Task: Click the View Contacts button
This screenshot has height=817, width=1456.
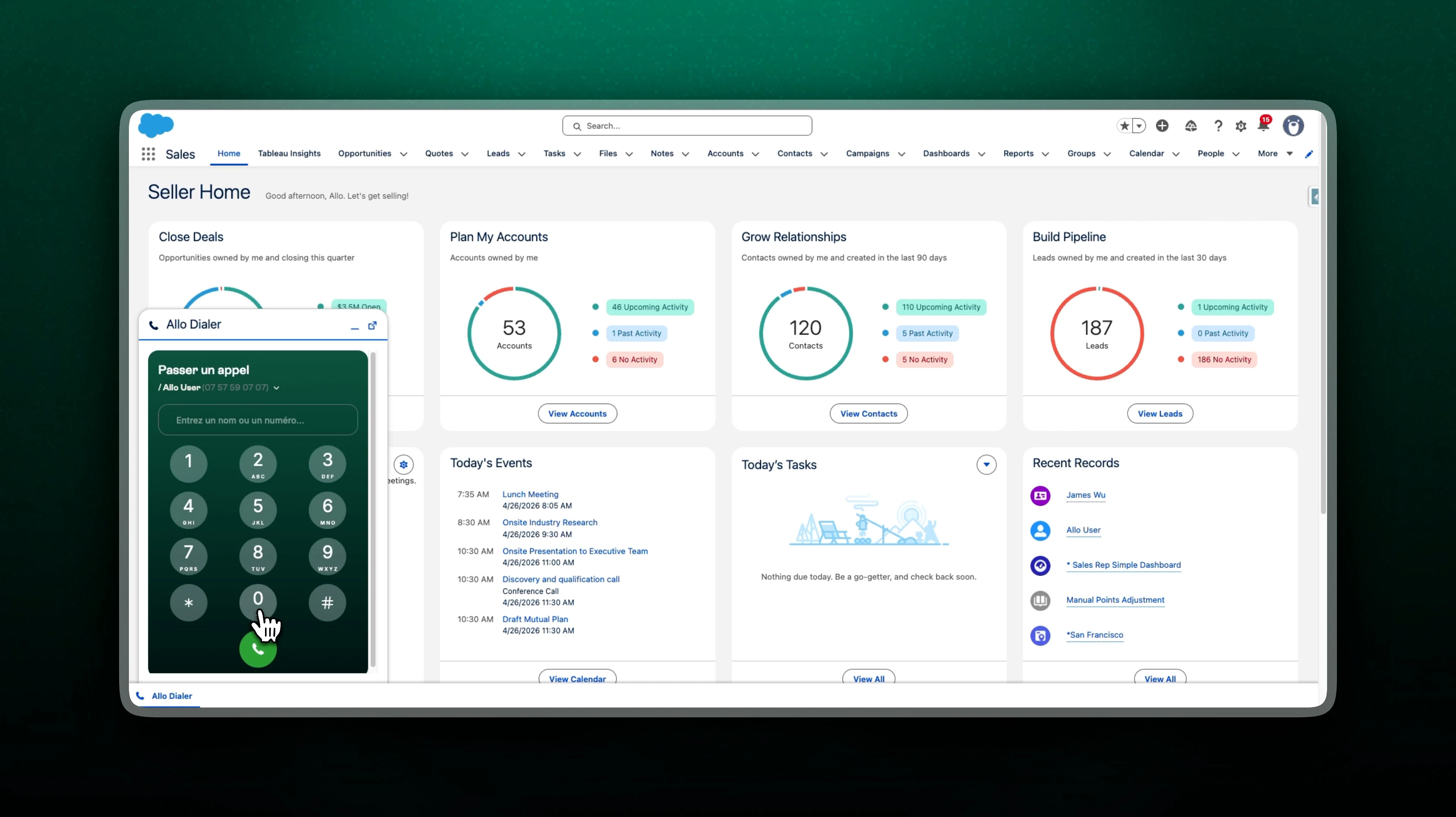Action: click(868, 413)
